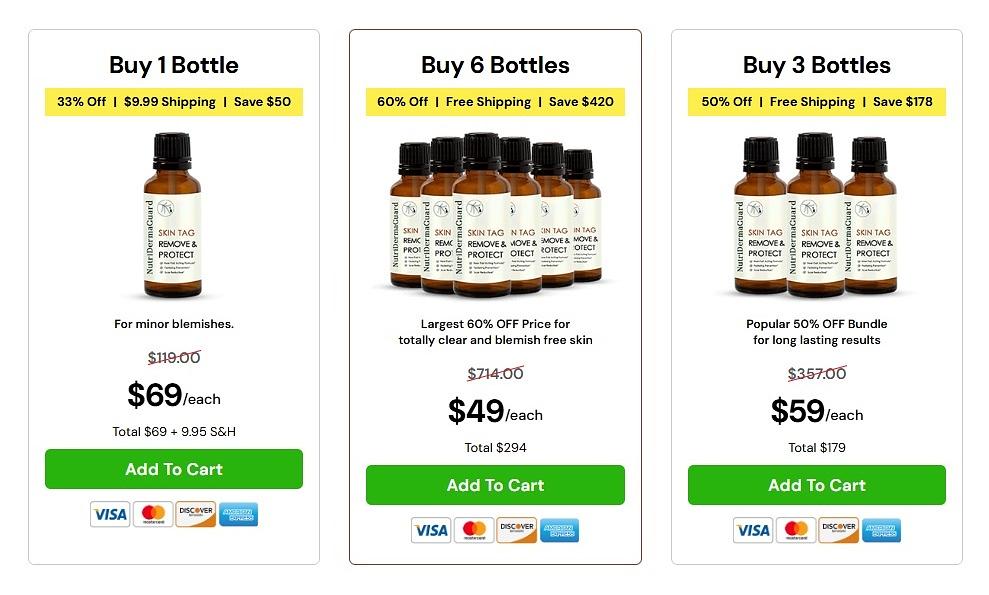The image size is (989, 595).
Task: Click Discover icon in 3 Bottles card
Action: tap(839, 530)
